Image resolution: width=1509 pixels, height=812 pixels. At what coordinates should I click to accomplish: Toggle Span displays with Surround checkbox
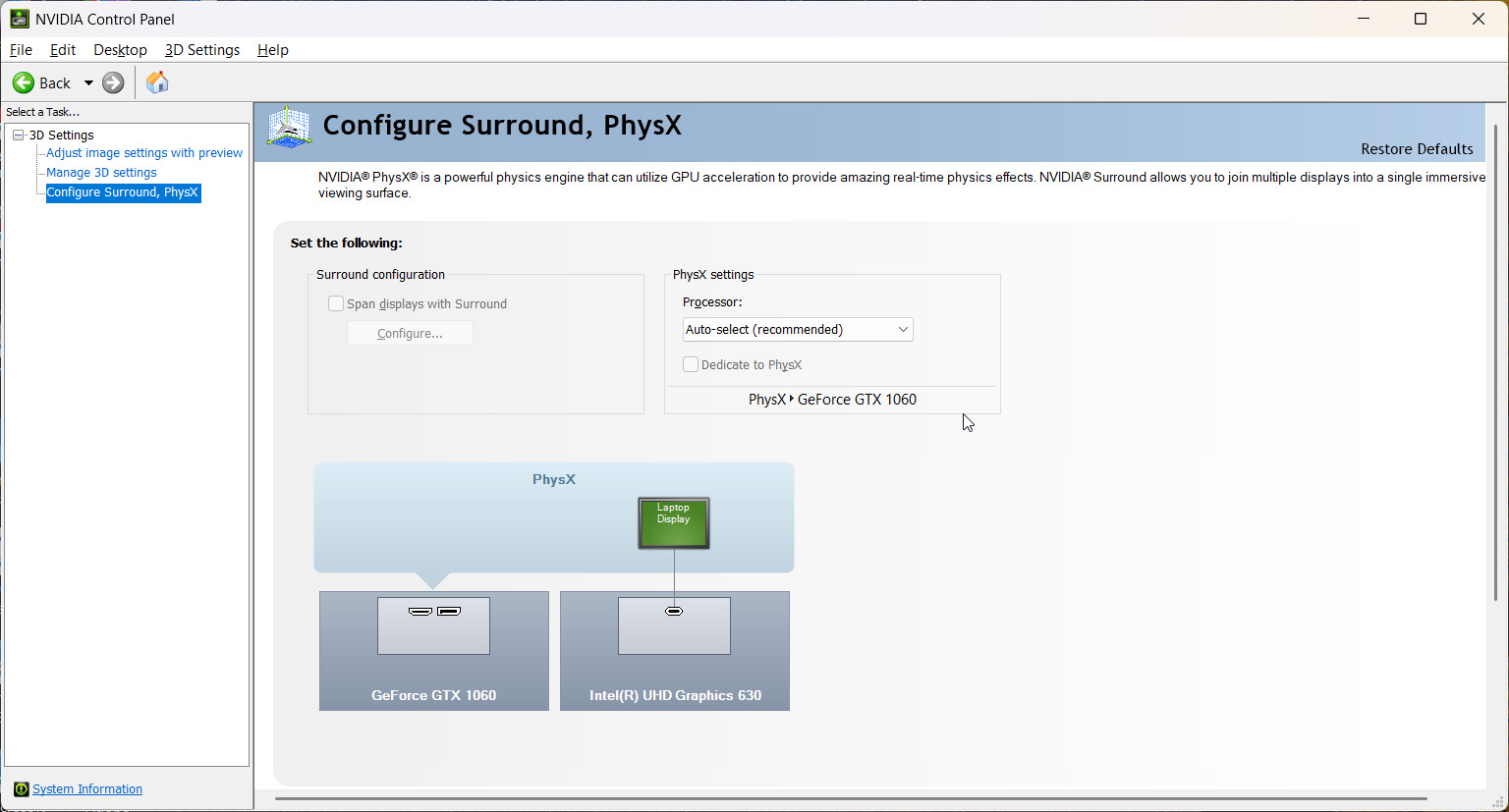point(336,304)
